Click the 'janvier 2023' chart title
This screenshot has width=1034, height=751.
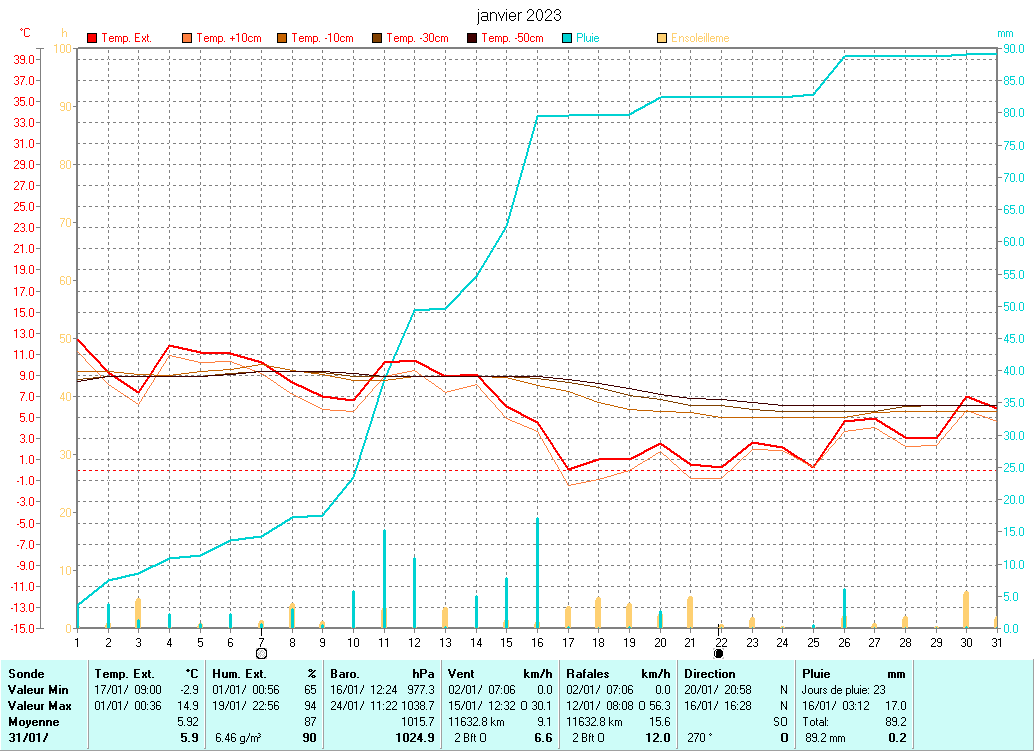tap(518, 15)
